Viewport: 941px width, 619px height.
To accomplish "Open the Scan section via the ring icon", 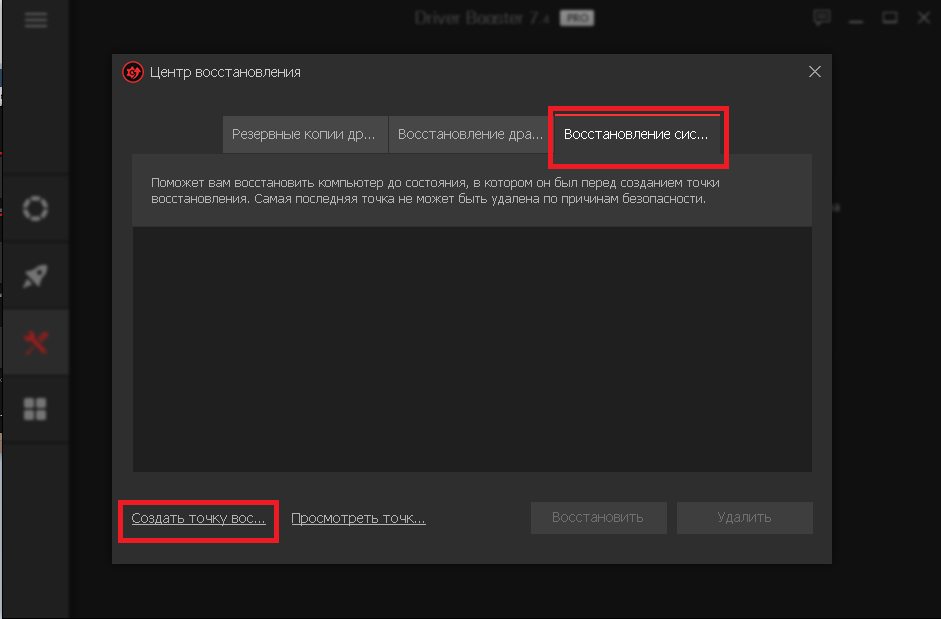I will pyautogui.click(x=36, y=209).
